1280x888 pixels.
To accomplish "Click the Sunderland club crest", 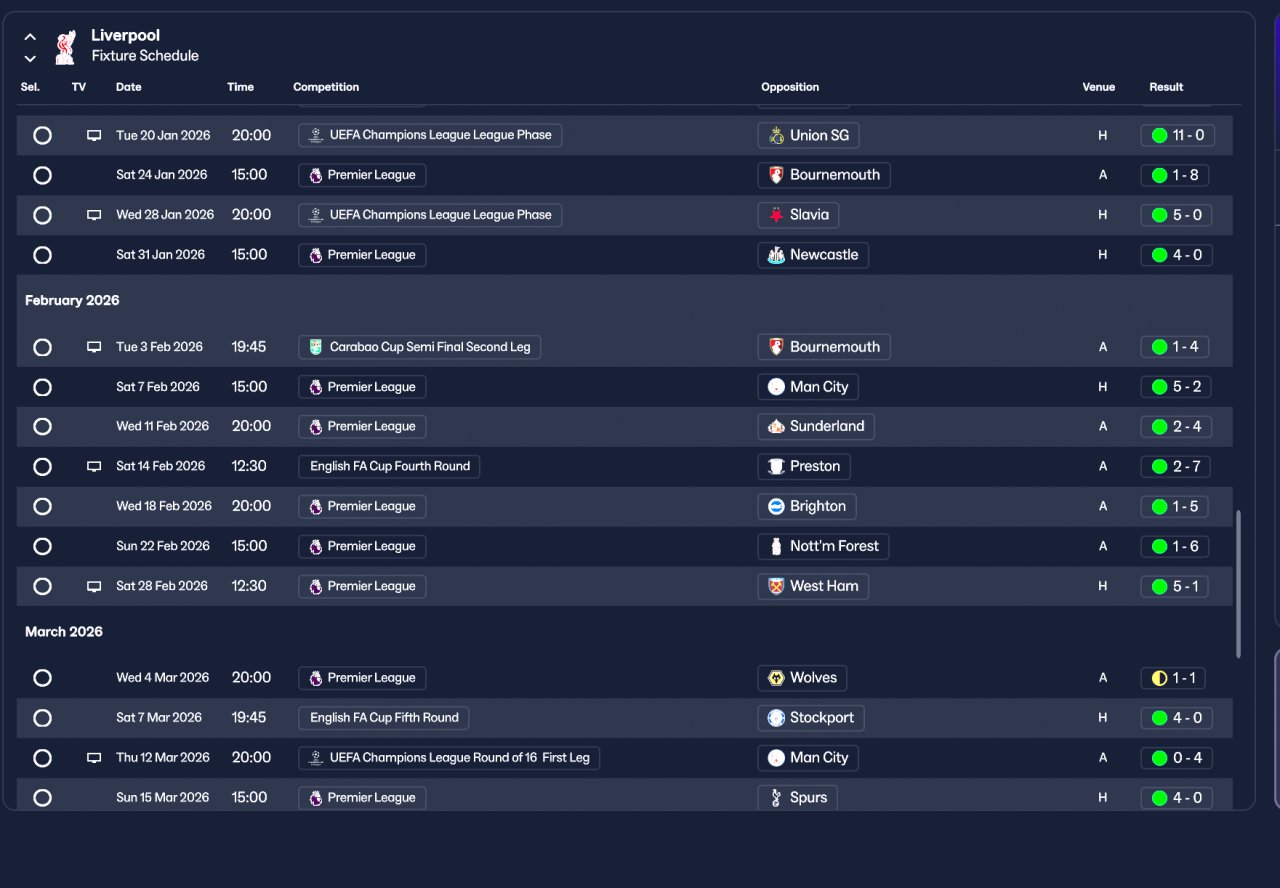I will point(776,427).
